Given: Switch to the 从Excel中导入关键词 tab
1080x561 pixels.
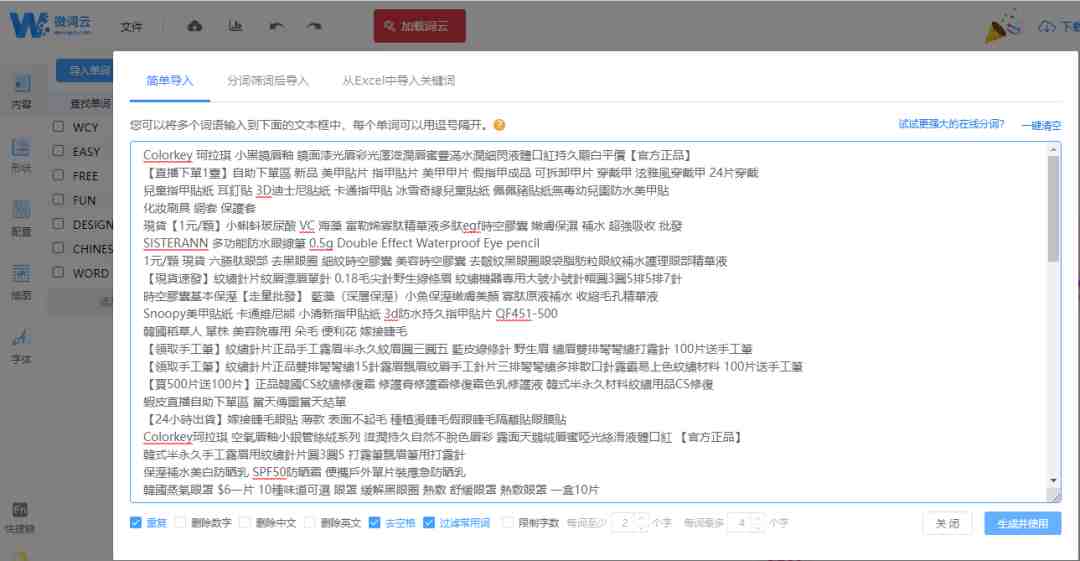Looking at the screenshot, I should tap(399, 81).
